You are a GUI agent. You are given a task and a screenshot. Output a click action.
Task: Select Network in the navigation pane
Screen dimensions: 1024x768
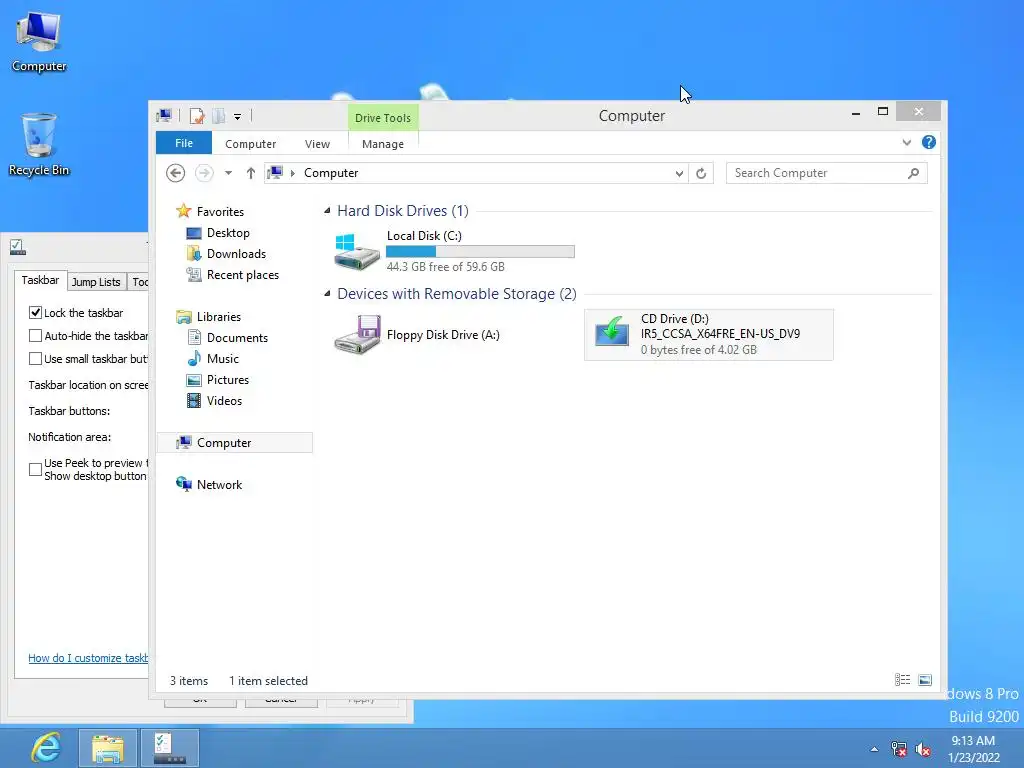[x=219, y=485]
